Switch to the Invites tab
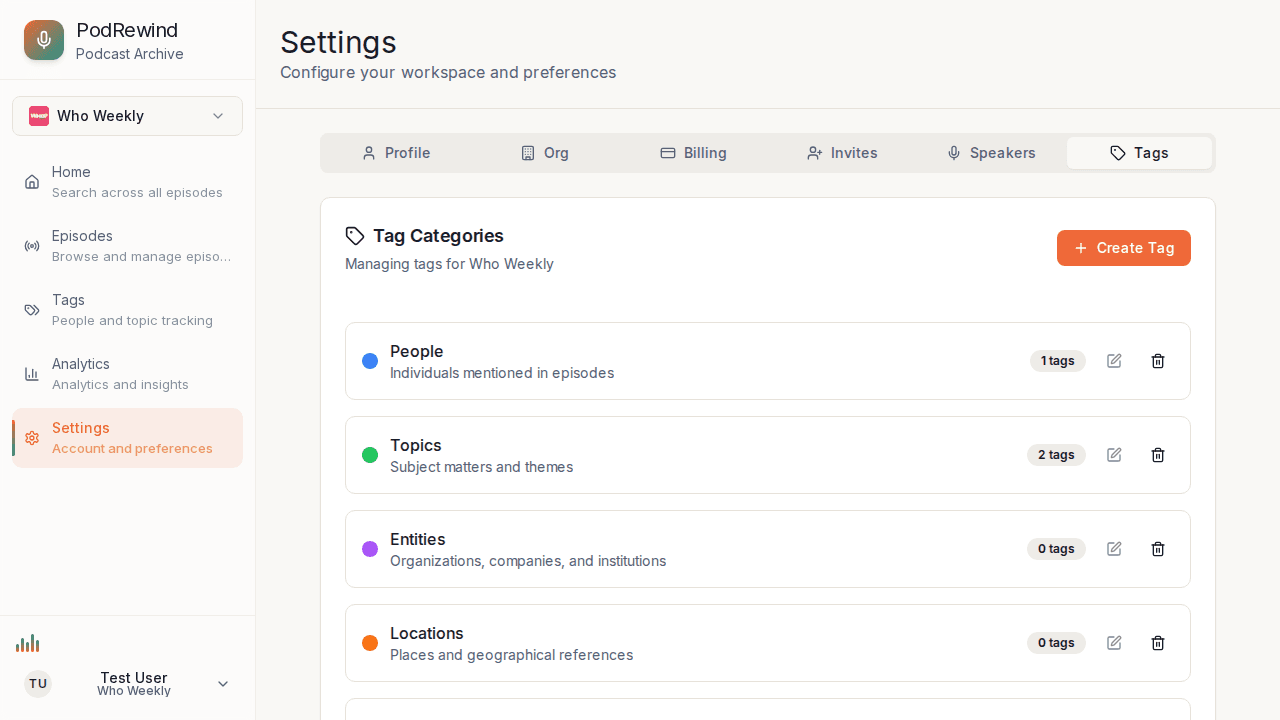1280x720 pixels. pos(842,153)
